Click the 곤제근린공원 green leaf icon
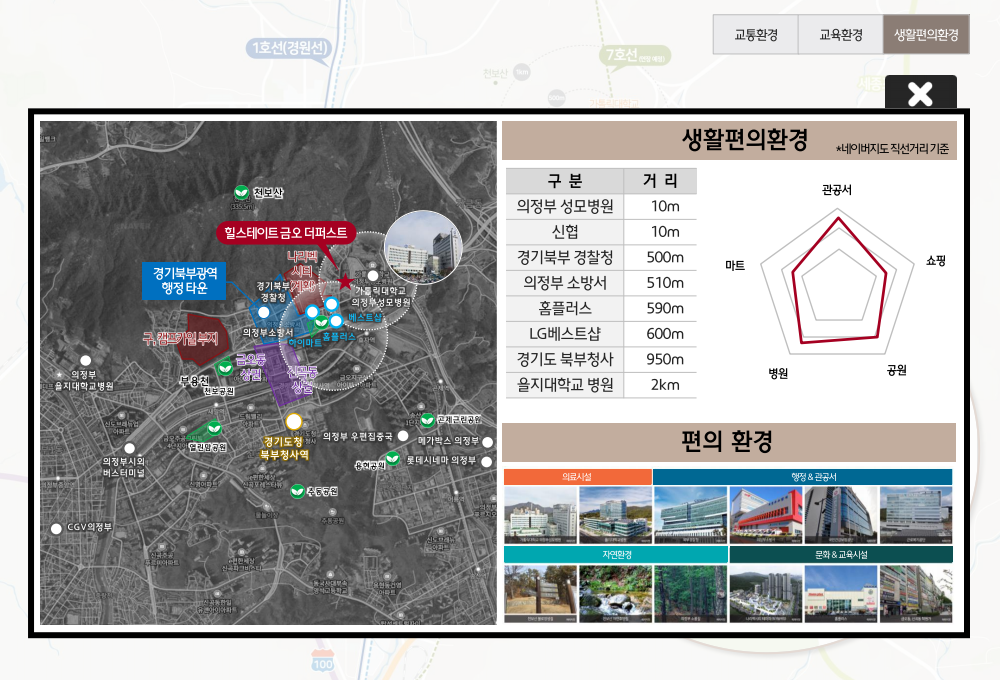Image resolution: width=1000 pixels, height=680 pixels. click(427, 420)
